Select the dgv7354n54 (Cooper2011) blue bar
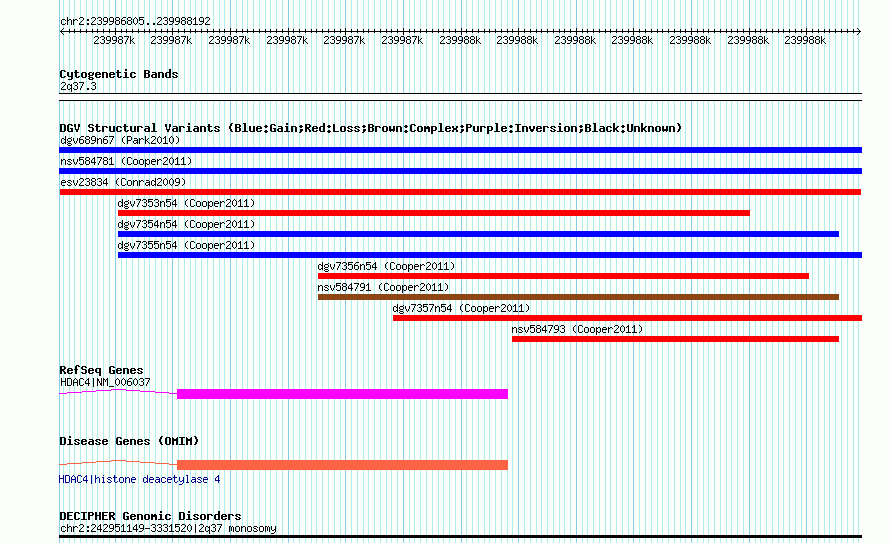The image size is (890, 543). pos(478,234)
